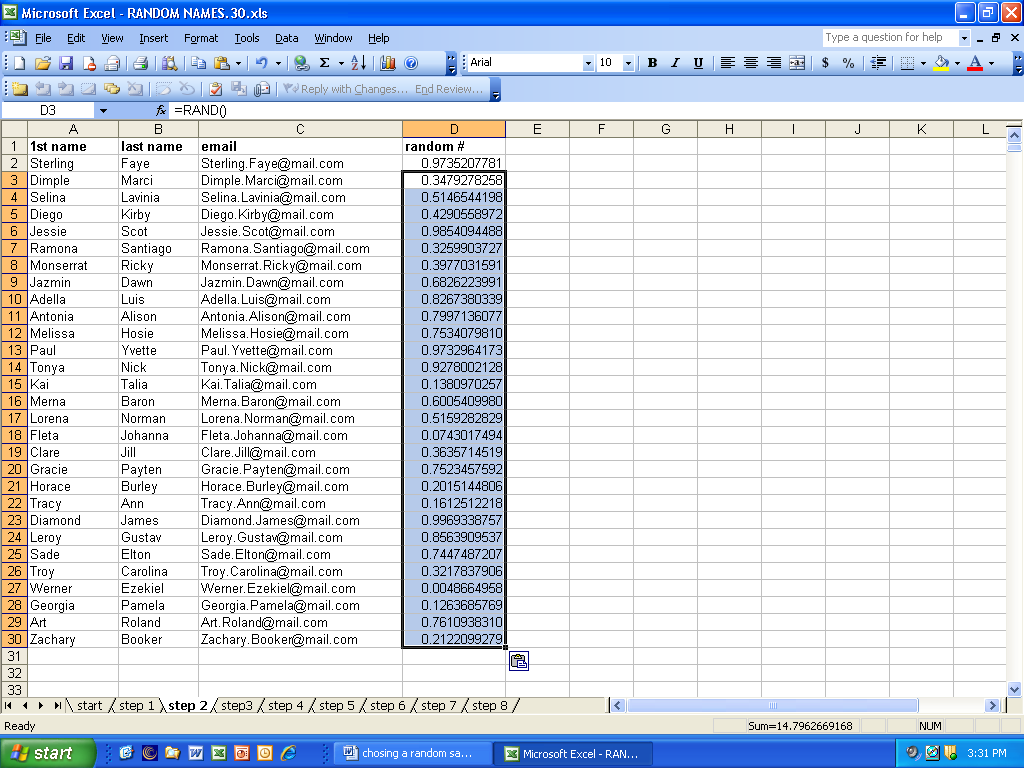Open the font size dropdown showing 10
The image size is (1024, 768).
point(628,63)
